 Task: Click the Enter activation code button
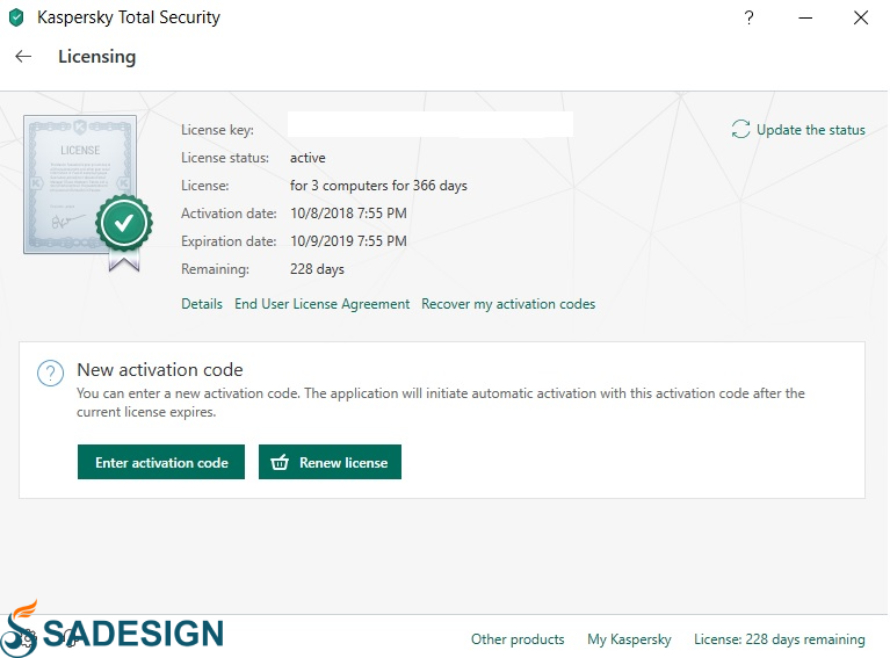[x=161, y=462]
